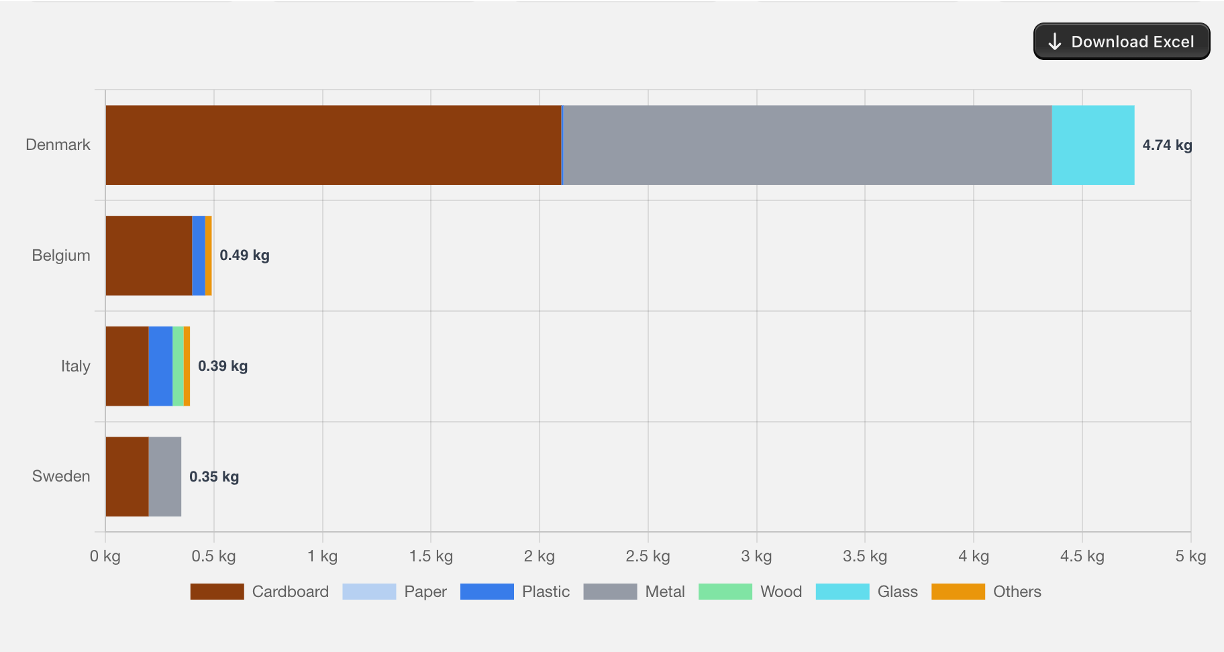Click the Wood legend color swatch
Screen dimensions: 1224x652
point(725,591)
